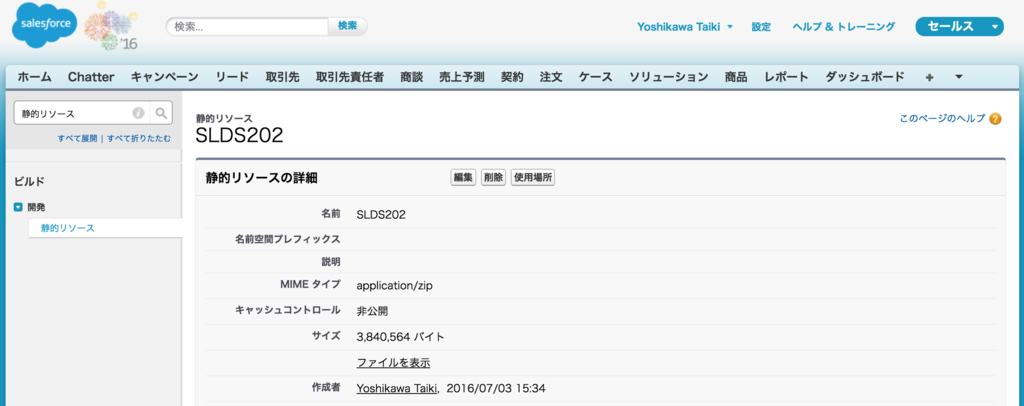This screenshot has width=1024, height=406.
Task: Open the Chatter tab
Action: pyautogui.click(x=91, y=77)
